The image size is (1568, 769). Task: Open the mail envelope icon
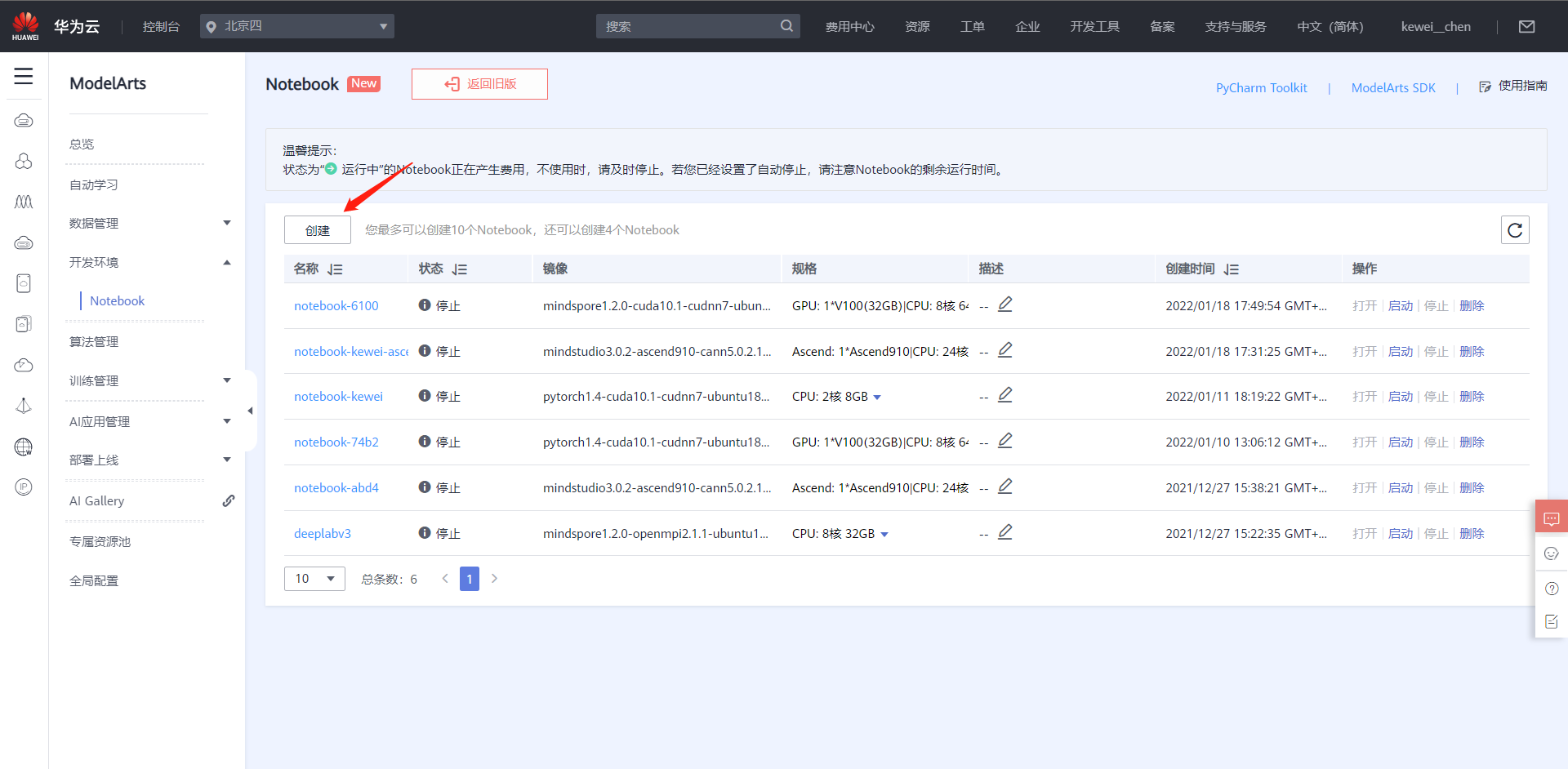1526,27
